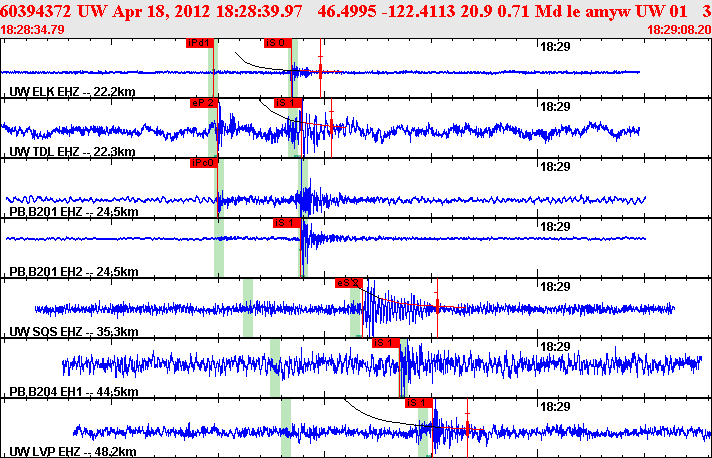This screenshot has height=458, width=712.
Task: Click the UW LVP EHZ station label
Action: (72, 452)
